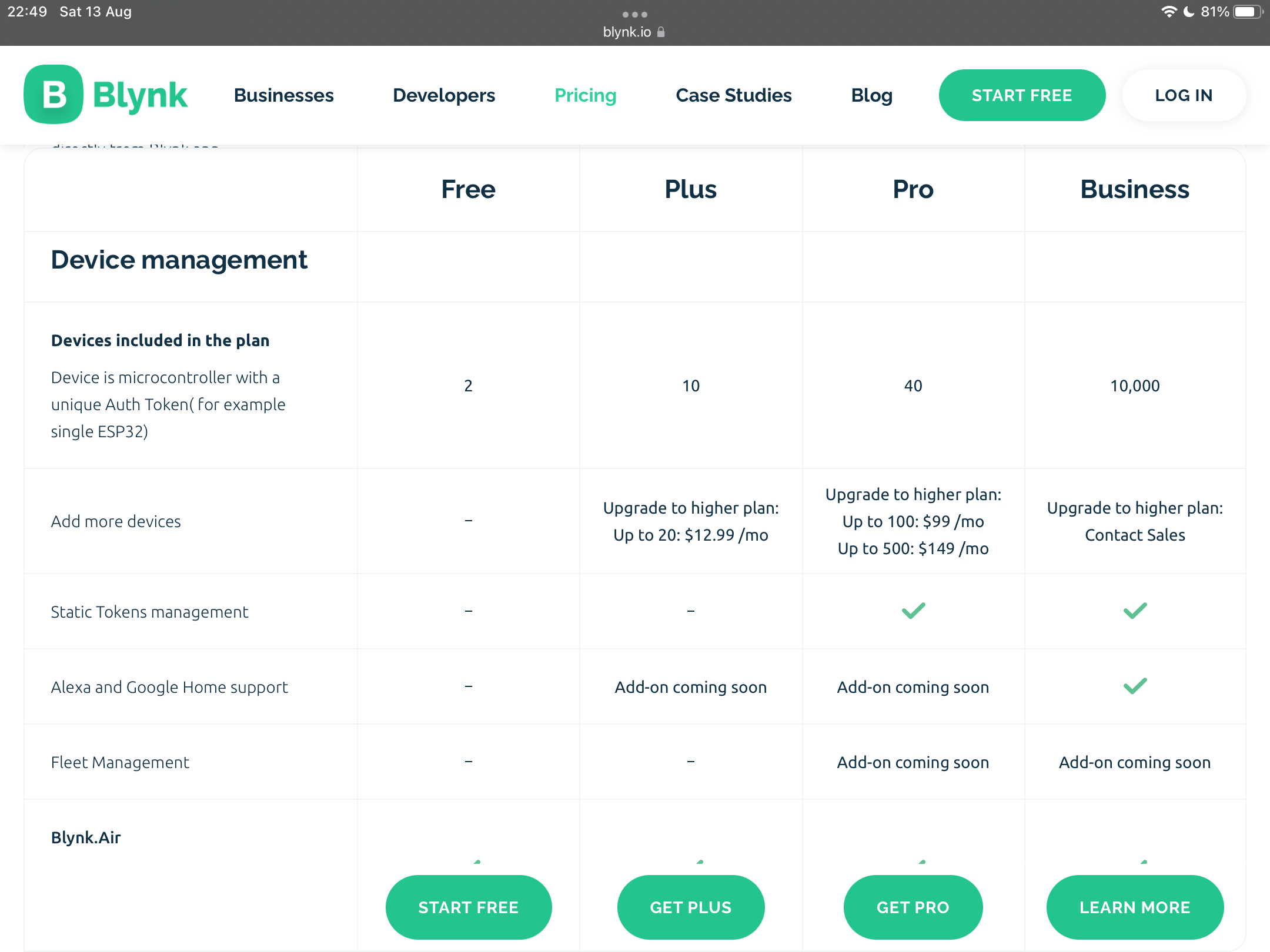Click Business's Static Tokens management checkmark

tap(1135, 611)
